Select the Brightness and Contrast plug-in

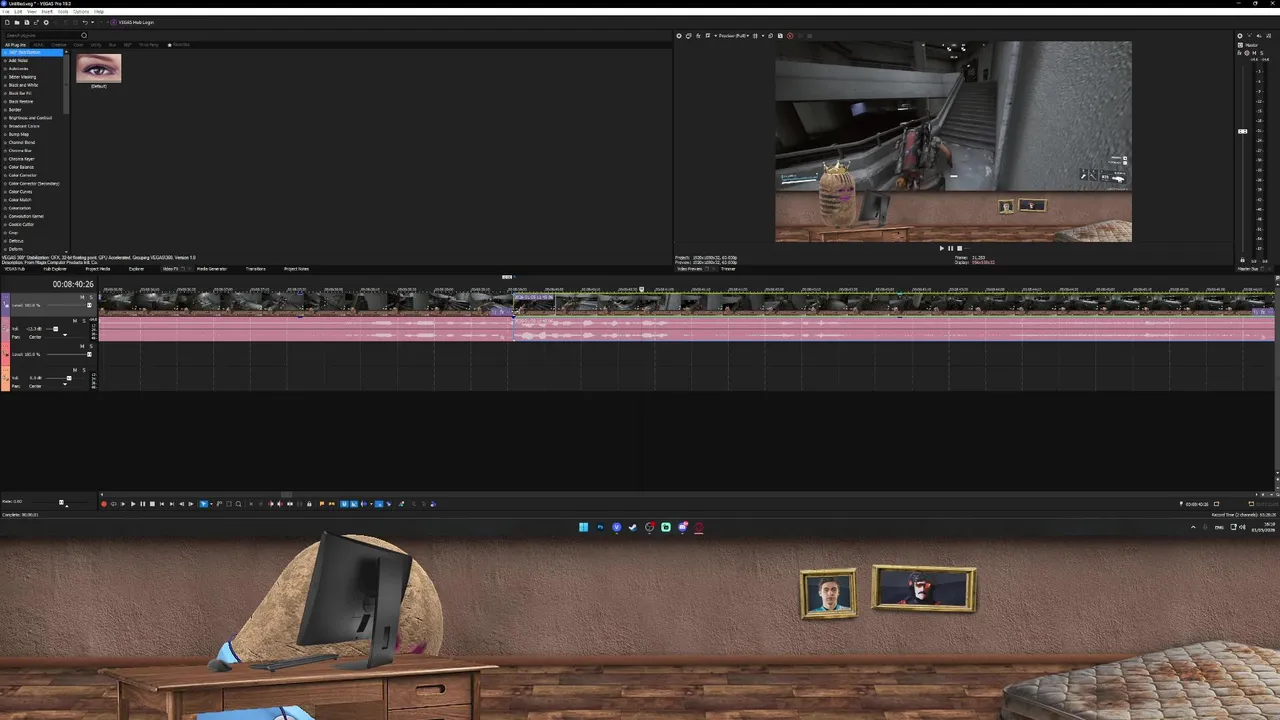click(30, 118)
